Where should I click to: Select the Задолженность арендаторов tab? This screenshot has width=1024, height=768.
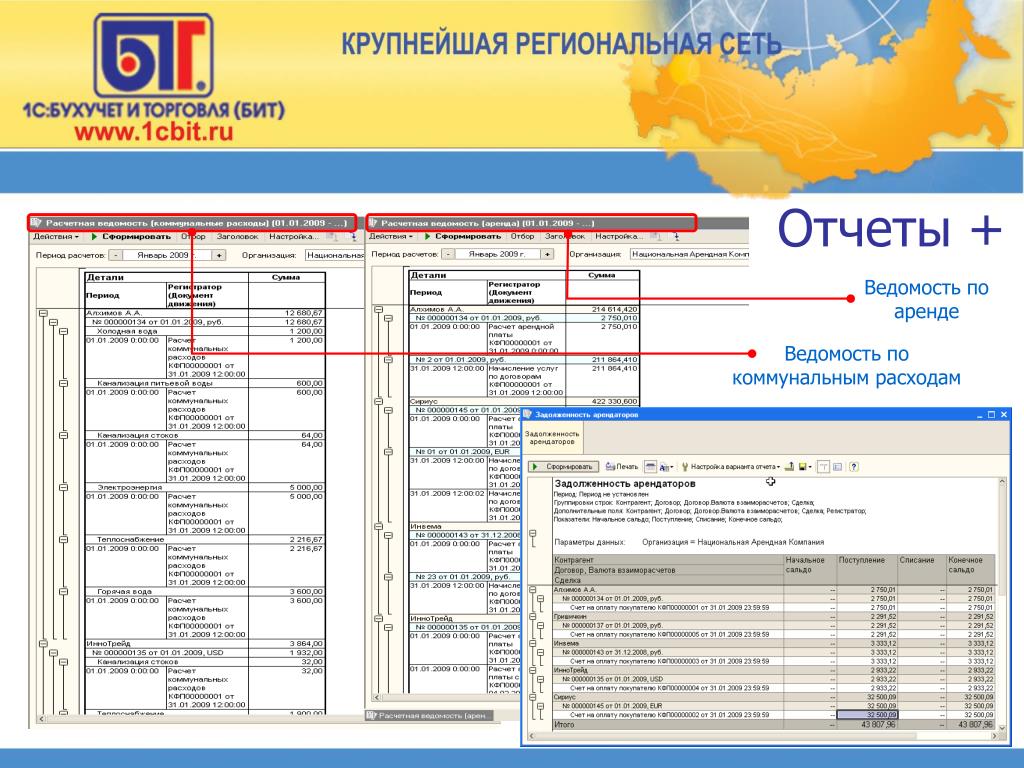pos(552,438)
